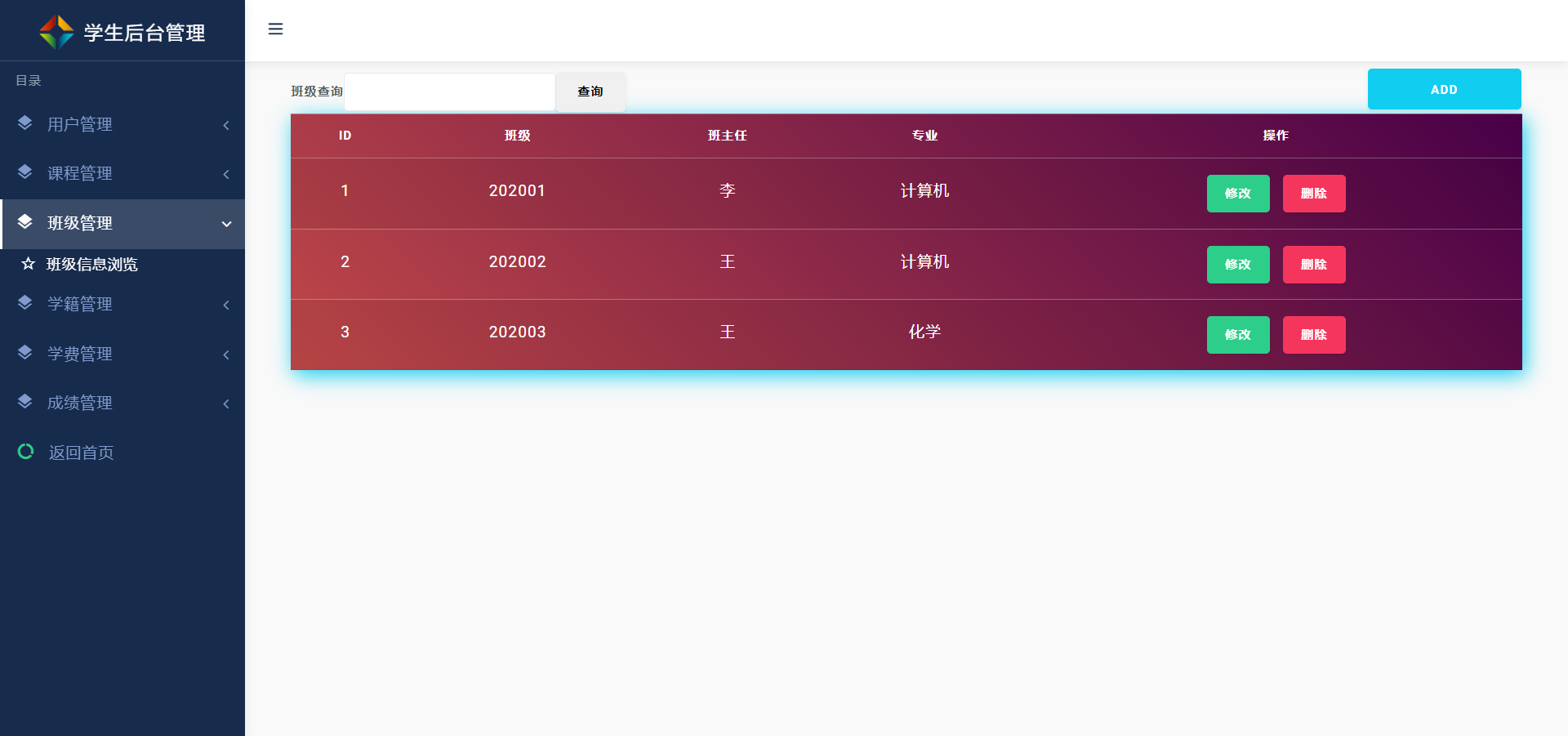Click the 专业 column header

tap(924, 136)
